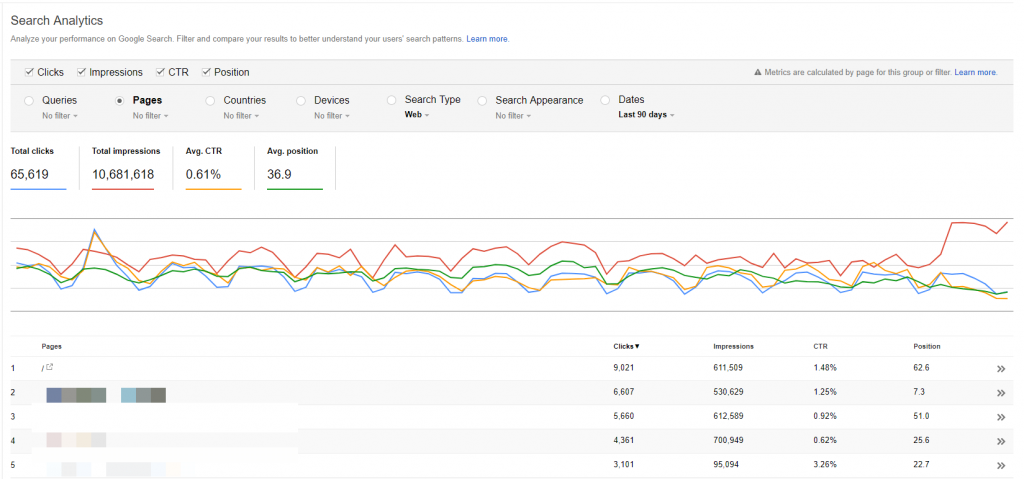Image resolution: width=1024 pixels, height=479 pixels.
Task: Click the 612,589 impressions value
Action: click(x=728, y=416)
